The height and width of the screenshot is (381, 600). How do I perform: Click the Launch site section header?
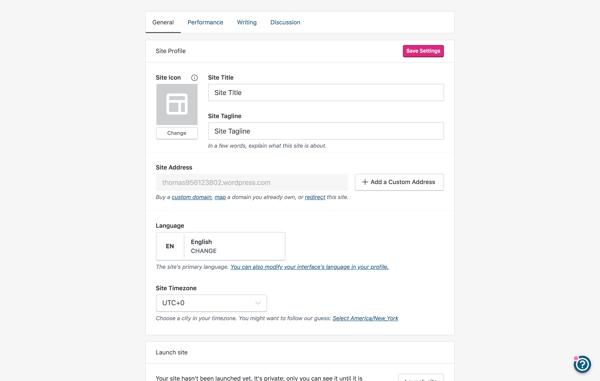pos(171,352)
